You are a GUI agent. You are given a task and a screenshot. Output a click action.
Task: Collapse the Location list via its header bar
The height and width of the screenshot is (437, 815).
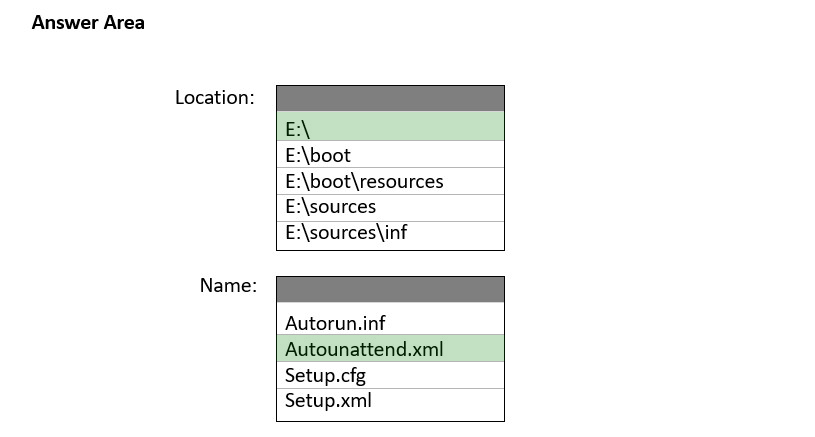(390, 99)
